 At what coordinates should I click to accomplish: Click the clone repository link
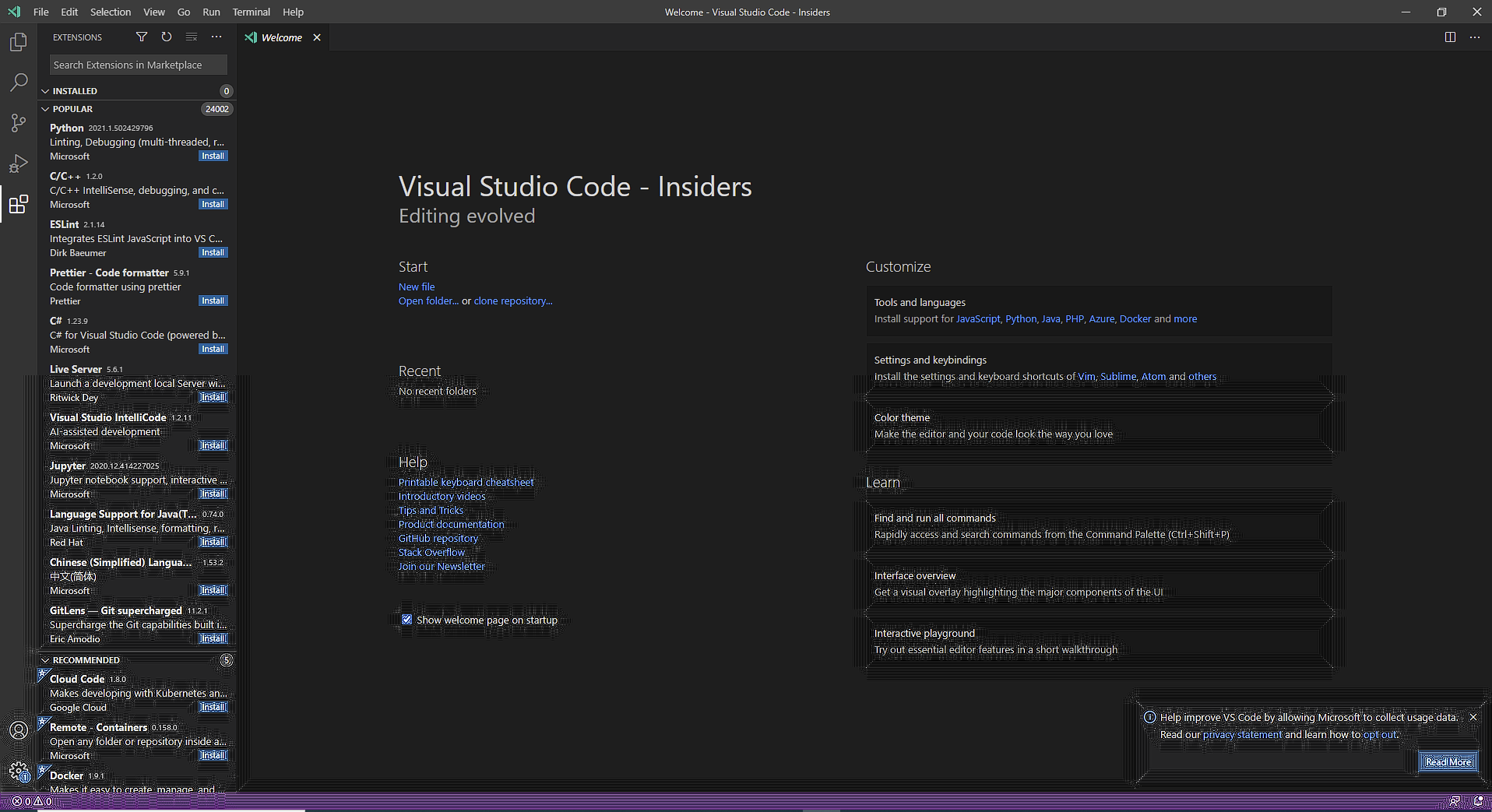(513, 301)
